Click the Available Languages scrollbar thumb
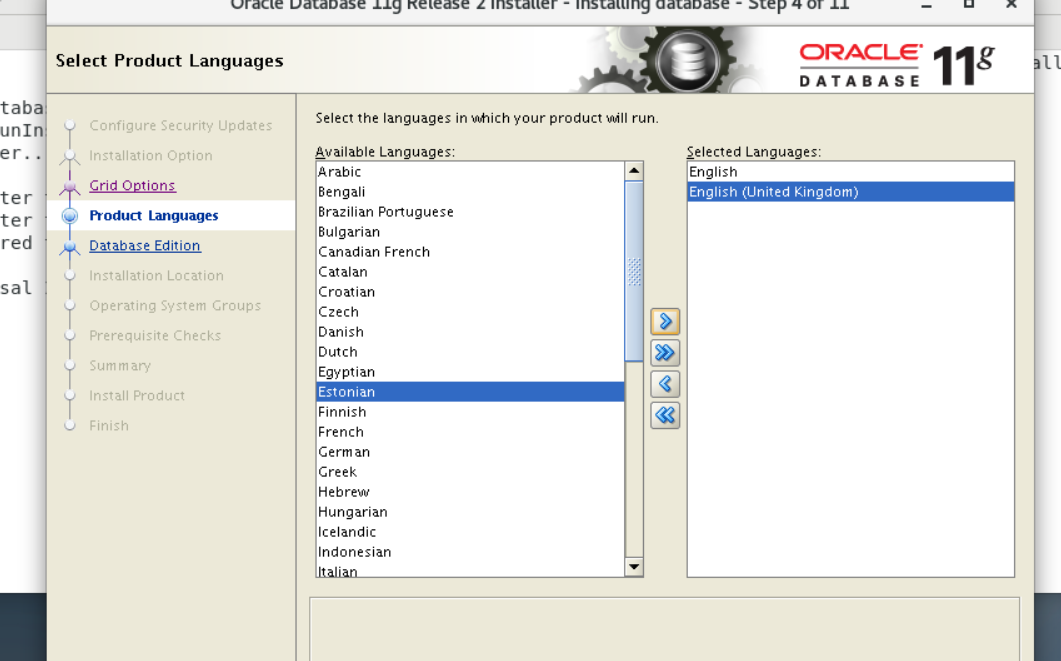The height and width of the screenshot is (661, 1061). (x=634, y=271)
